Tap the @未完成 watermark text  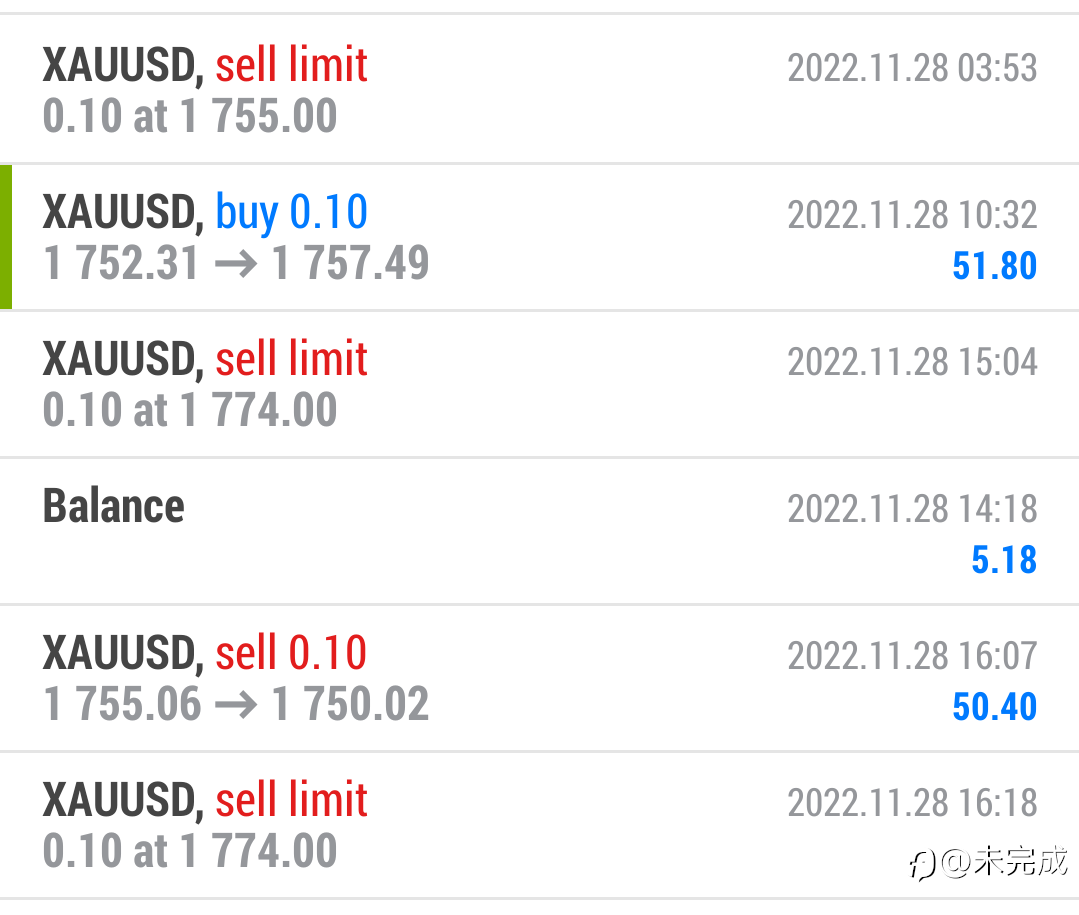pos(1004,862)
